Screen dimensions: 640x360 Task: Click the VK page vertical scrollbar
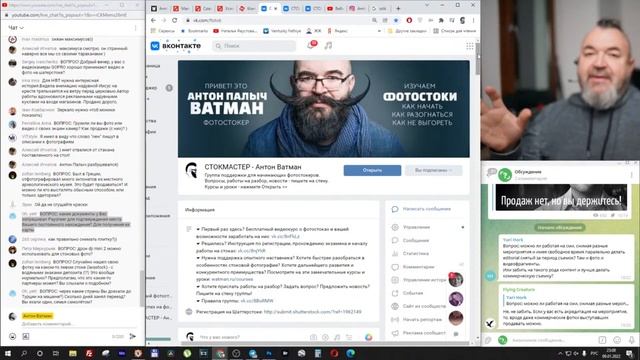478,58
